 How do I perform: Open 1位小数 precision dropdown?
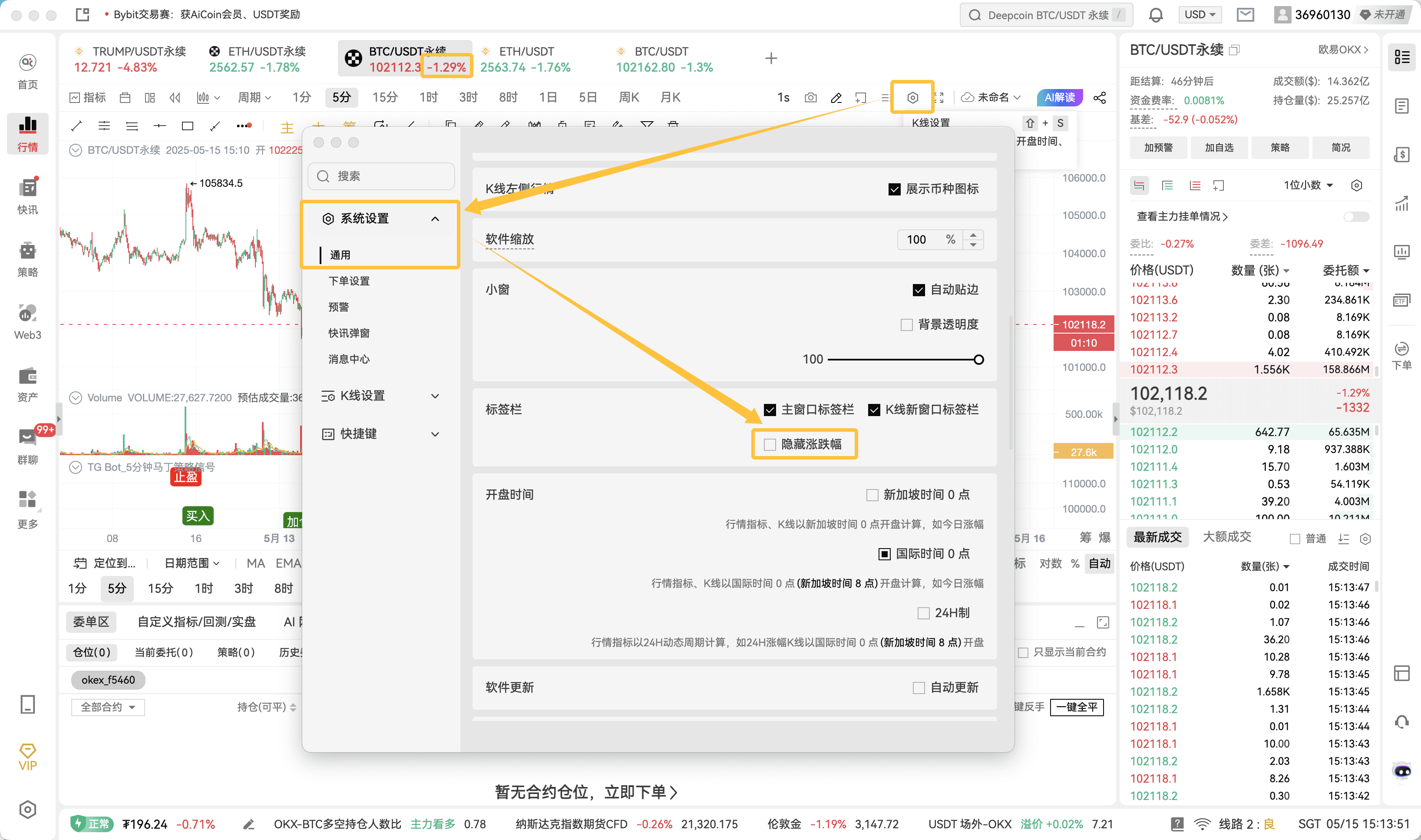1309,185
